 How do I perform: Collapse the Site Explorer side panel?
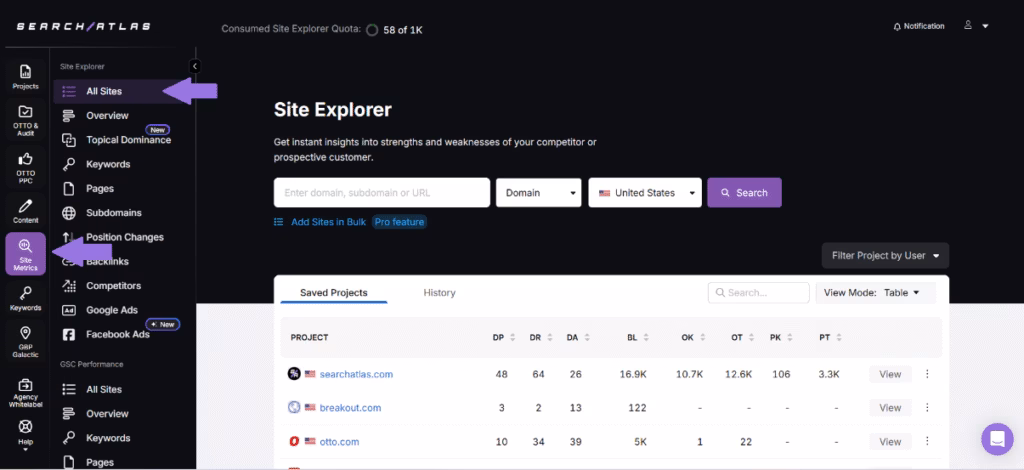coord(195,66)
